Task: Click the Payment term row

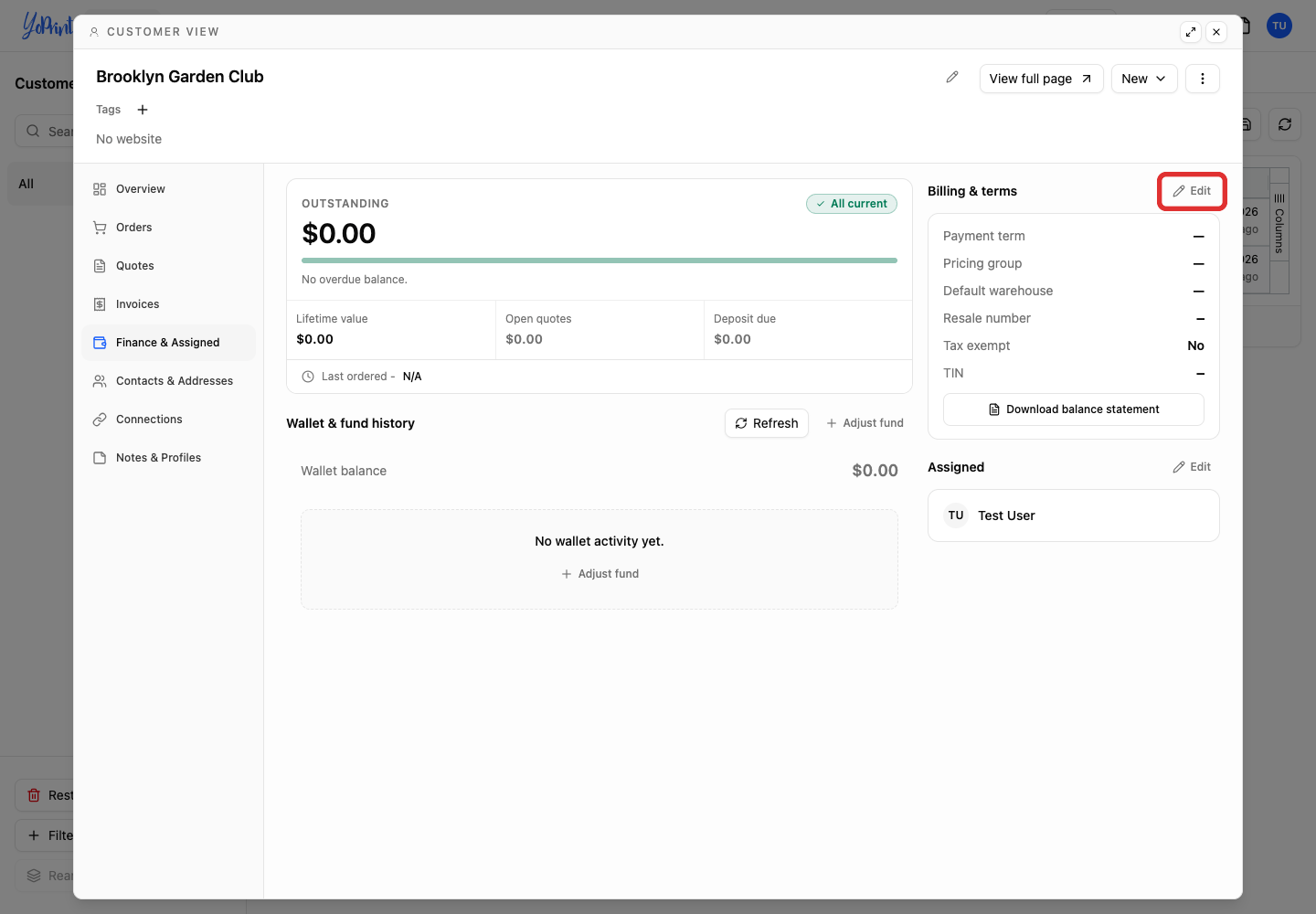Action: (1074, 236)
